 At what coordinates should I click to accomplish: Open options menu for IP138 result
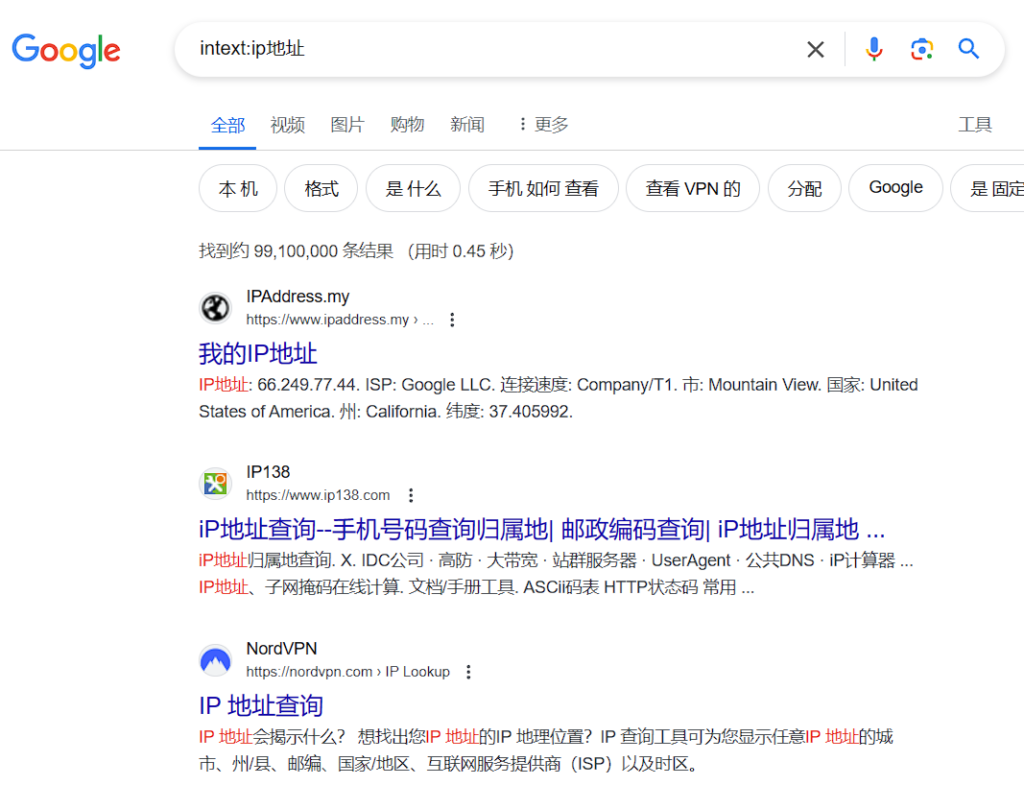[411, 496]
